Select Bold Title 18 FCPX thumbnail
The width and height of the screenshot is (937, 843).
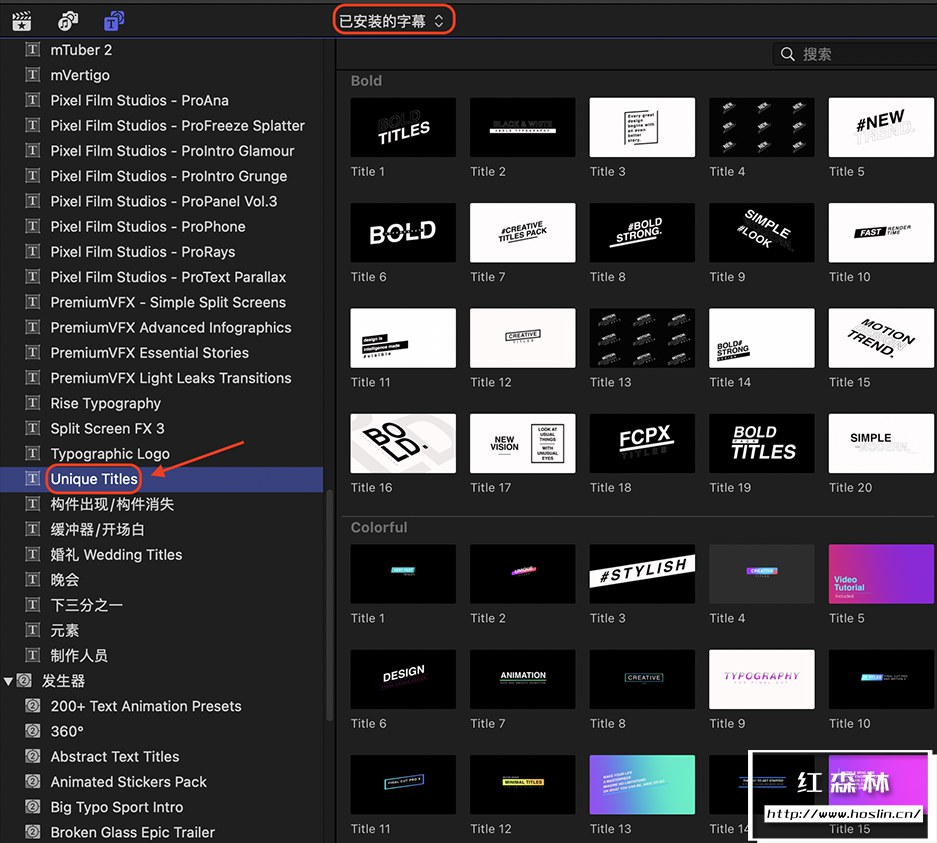(642, 443)
